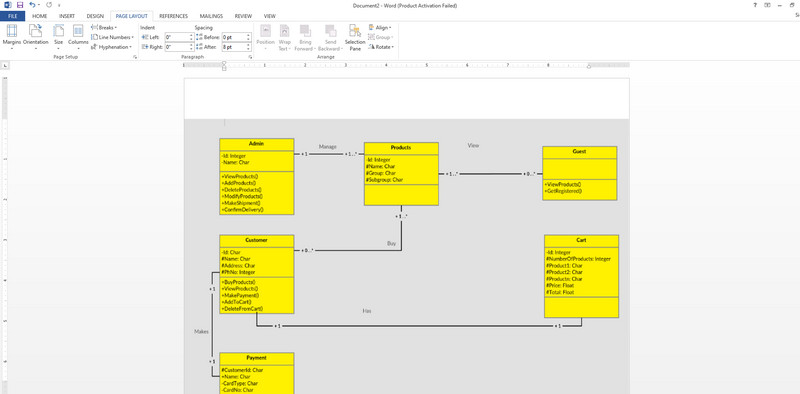The width and height of the screenshot is (800, 394).
Task: Open the Selection Pane
Action: (355, 38)
